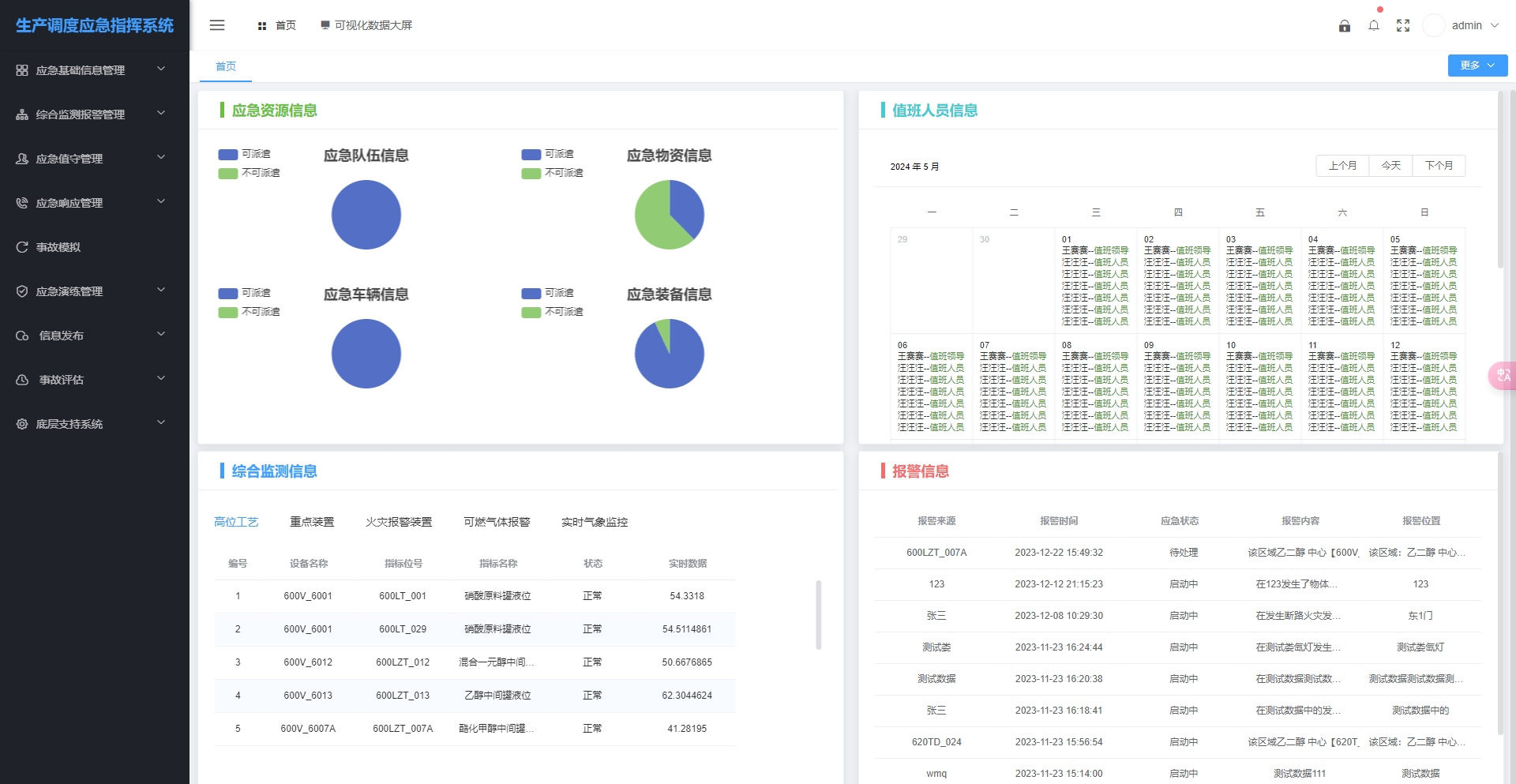Switch to 实时气象监控 tab

[x=595, y=522]
